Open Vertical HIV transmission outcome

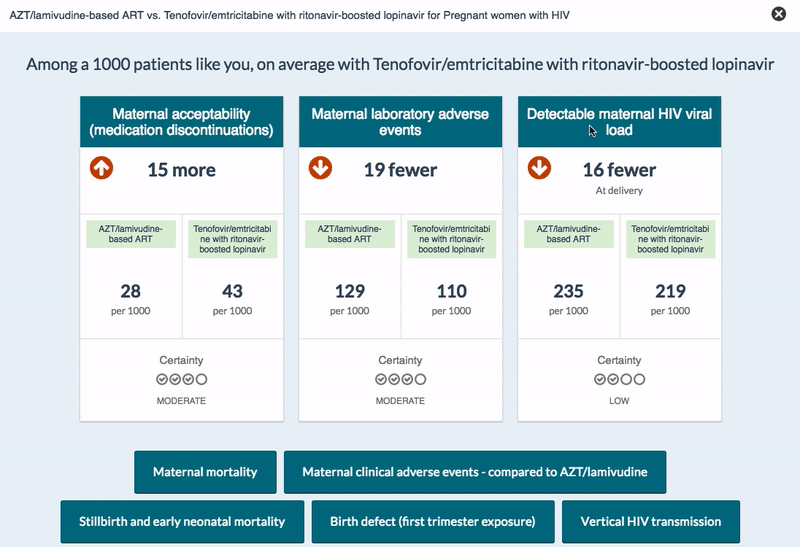coord(651,521)
